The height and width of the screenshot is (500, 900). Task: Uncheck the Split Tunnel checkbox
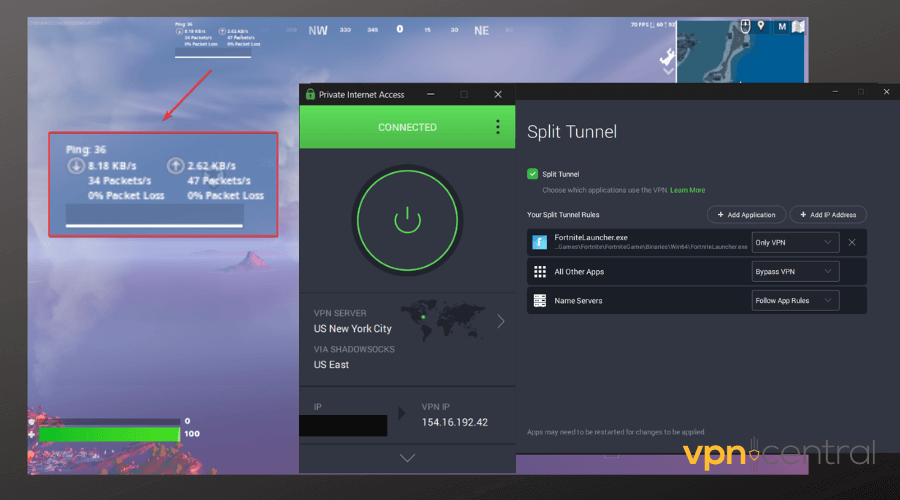(532, 174)
